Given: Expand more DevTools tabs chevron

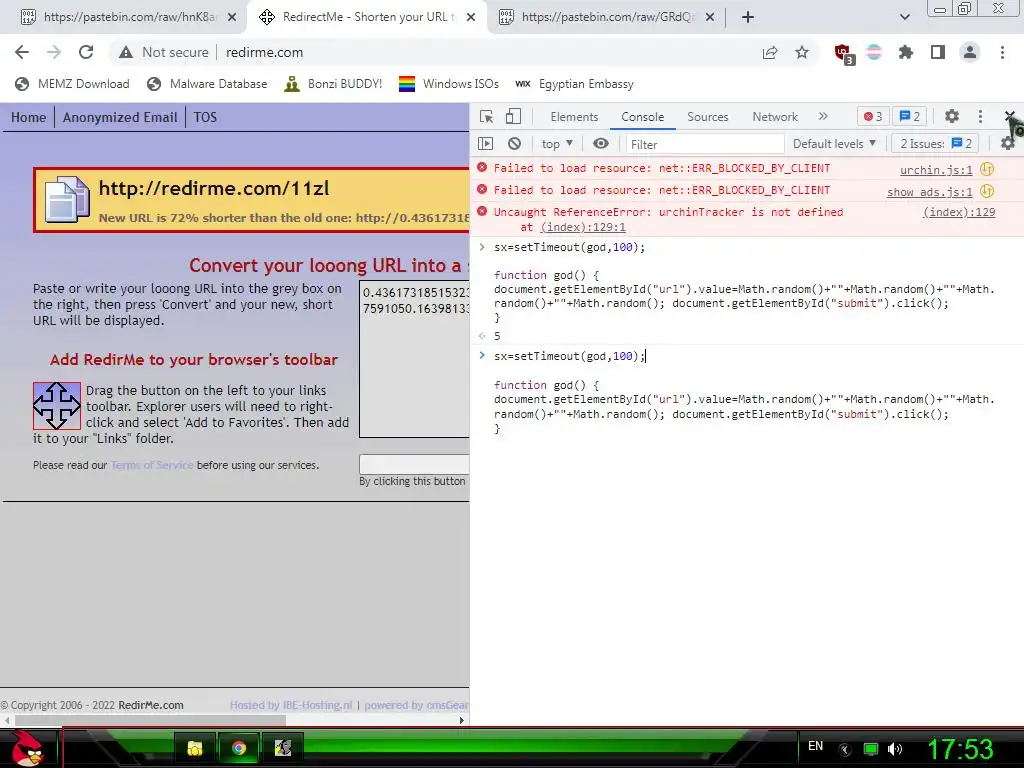Looking at the screenshot, I should [823, 116].
